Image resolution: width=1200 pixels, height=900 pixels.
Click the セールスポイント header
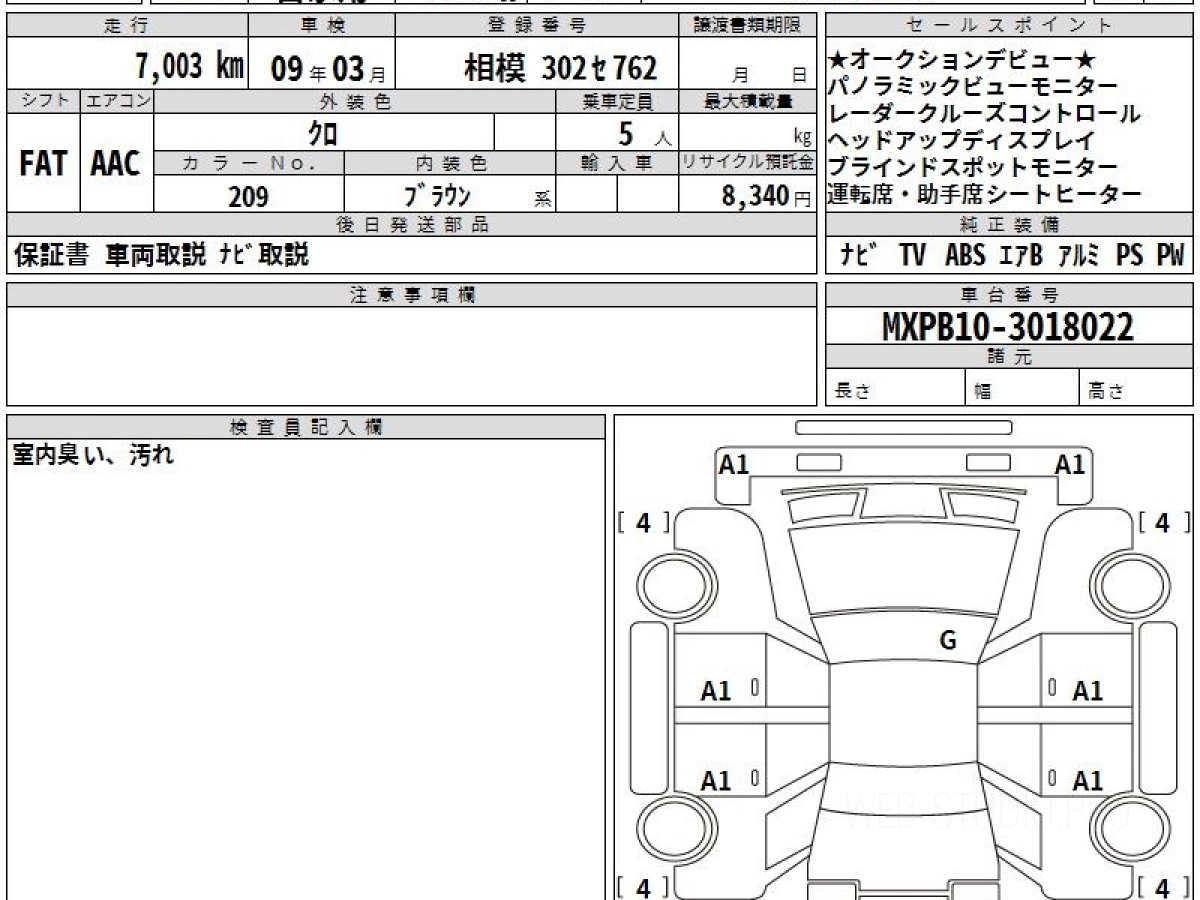1009,26
